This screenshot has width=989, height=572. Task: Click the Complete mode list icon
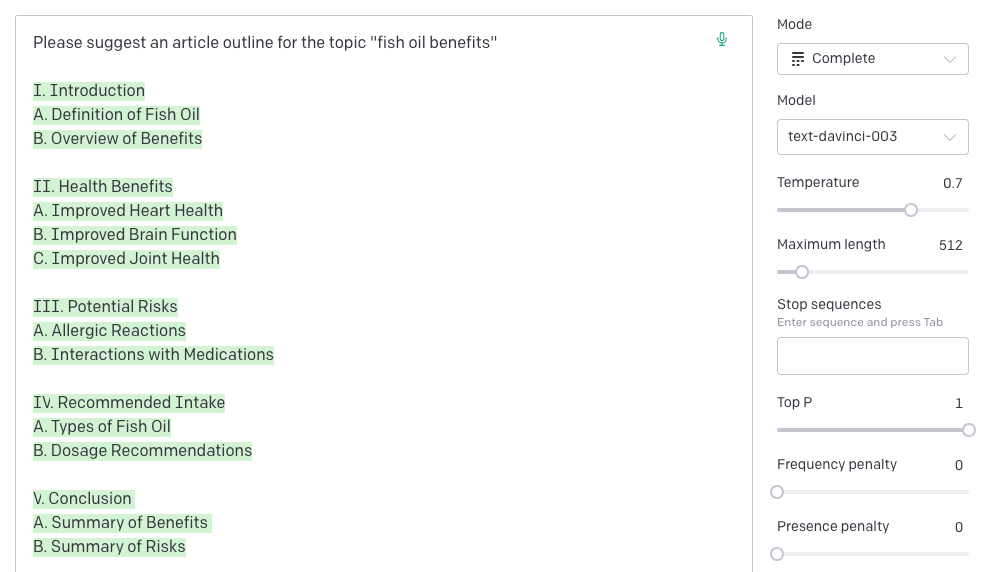(797, 59)
